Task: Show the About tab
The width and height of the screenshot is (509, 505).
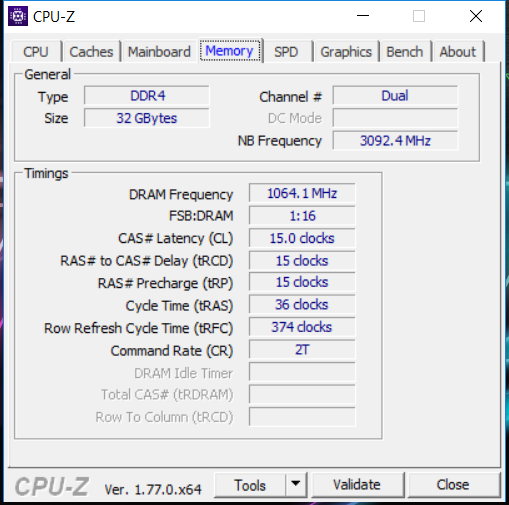Action: pyautogui.click(x=458, y=52)
